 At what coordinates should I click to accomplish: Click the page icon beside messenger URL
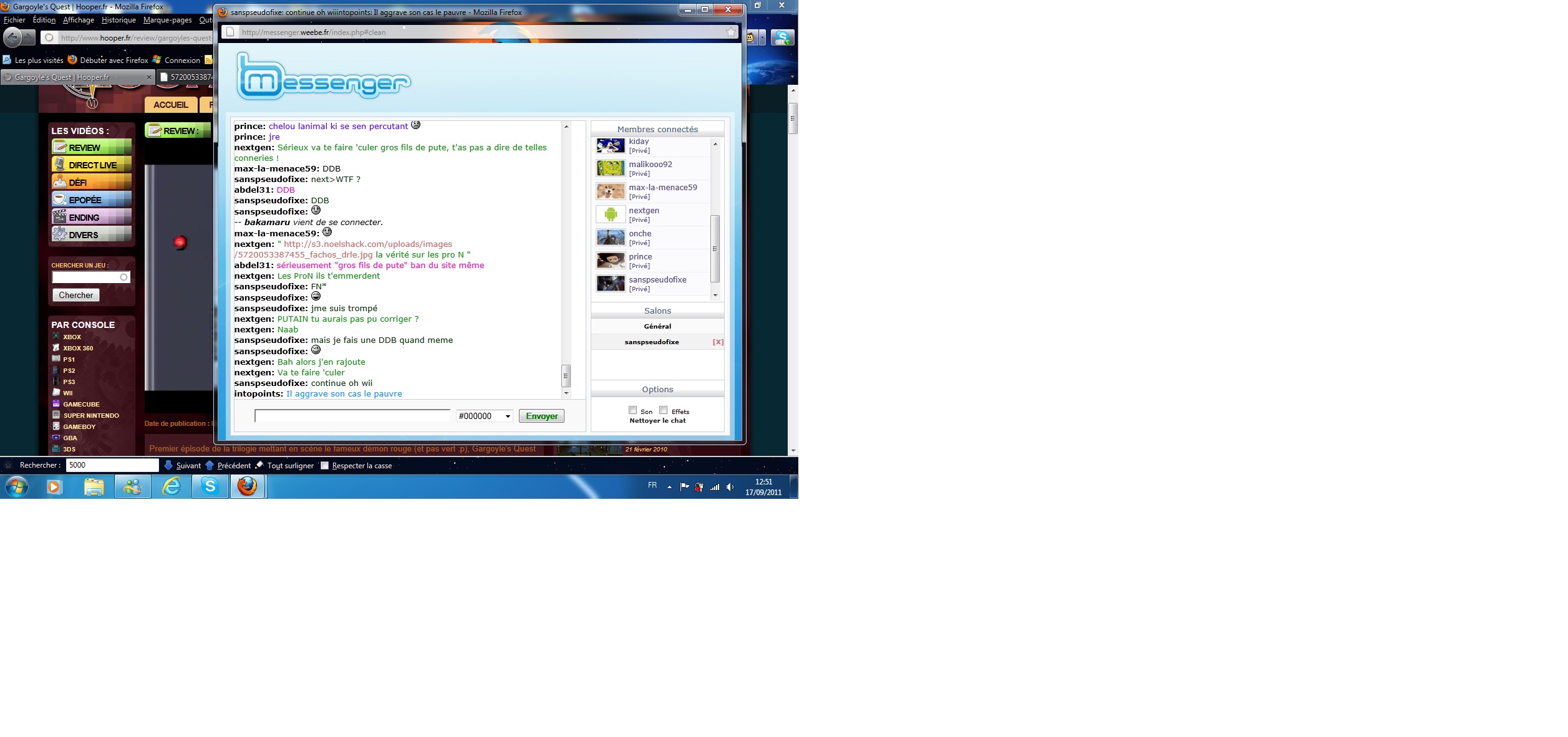230,32
